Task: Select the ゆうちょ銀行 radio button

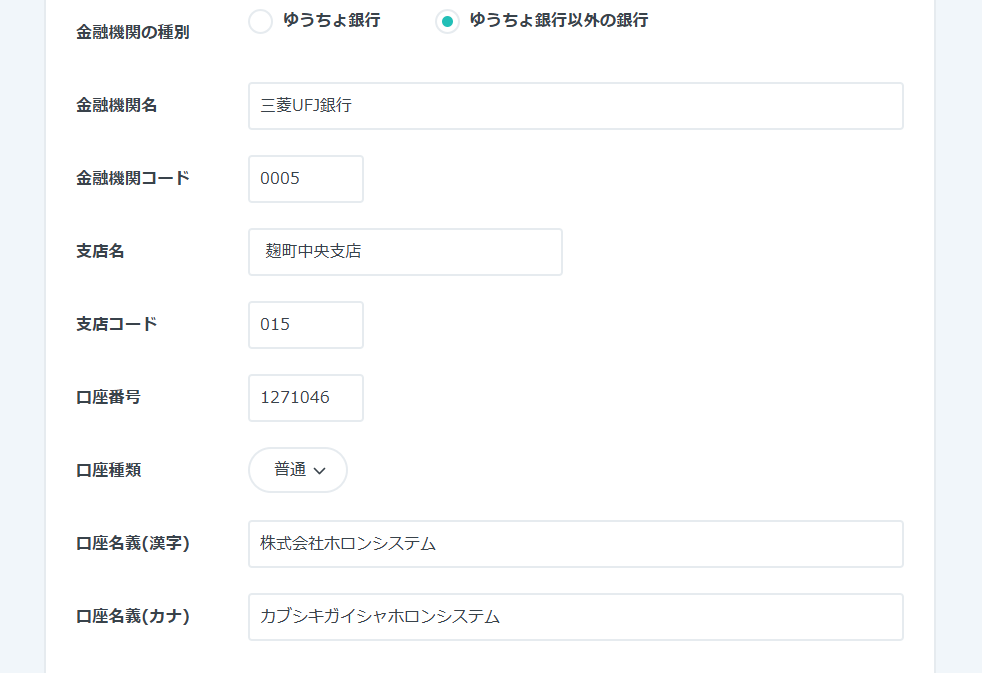Action: 260,21
